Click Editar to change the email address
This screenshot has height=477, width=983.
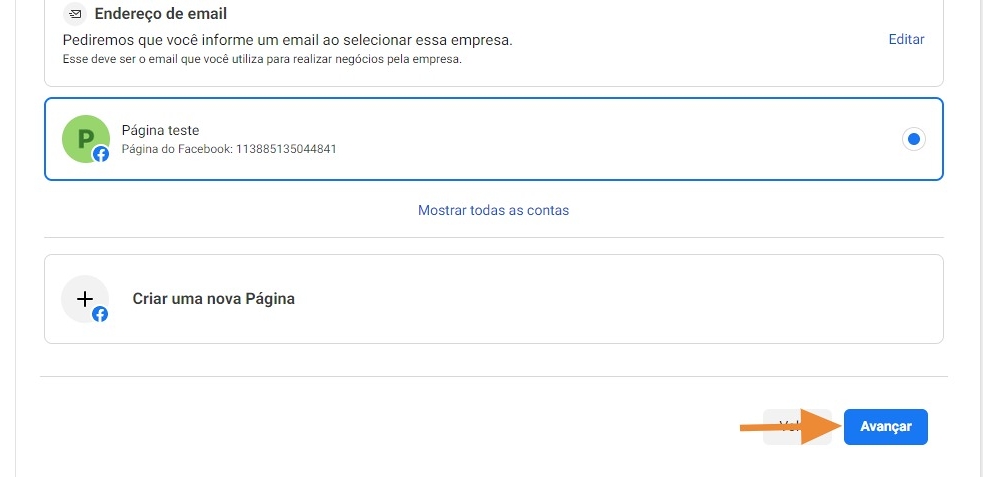click(906, 40)
